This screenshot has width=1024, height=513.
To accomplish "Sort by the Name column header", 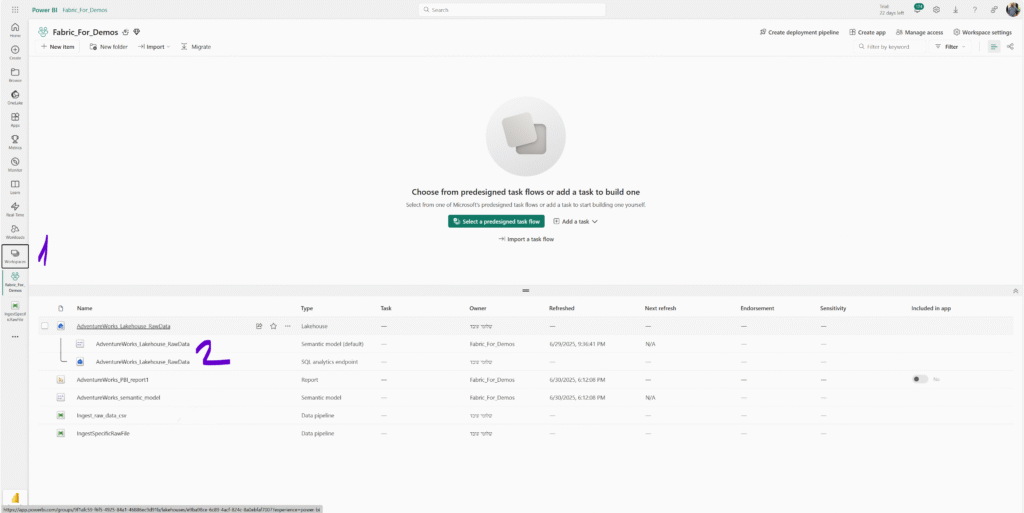I will 84,308.
